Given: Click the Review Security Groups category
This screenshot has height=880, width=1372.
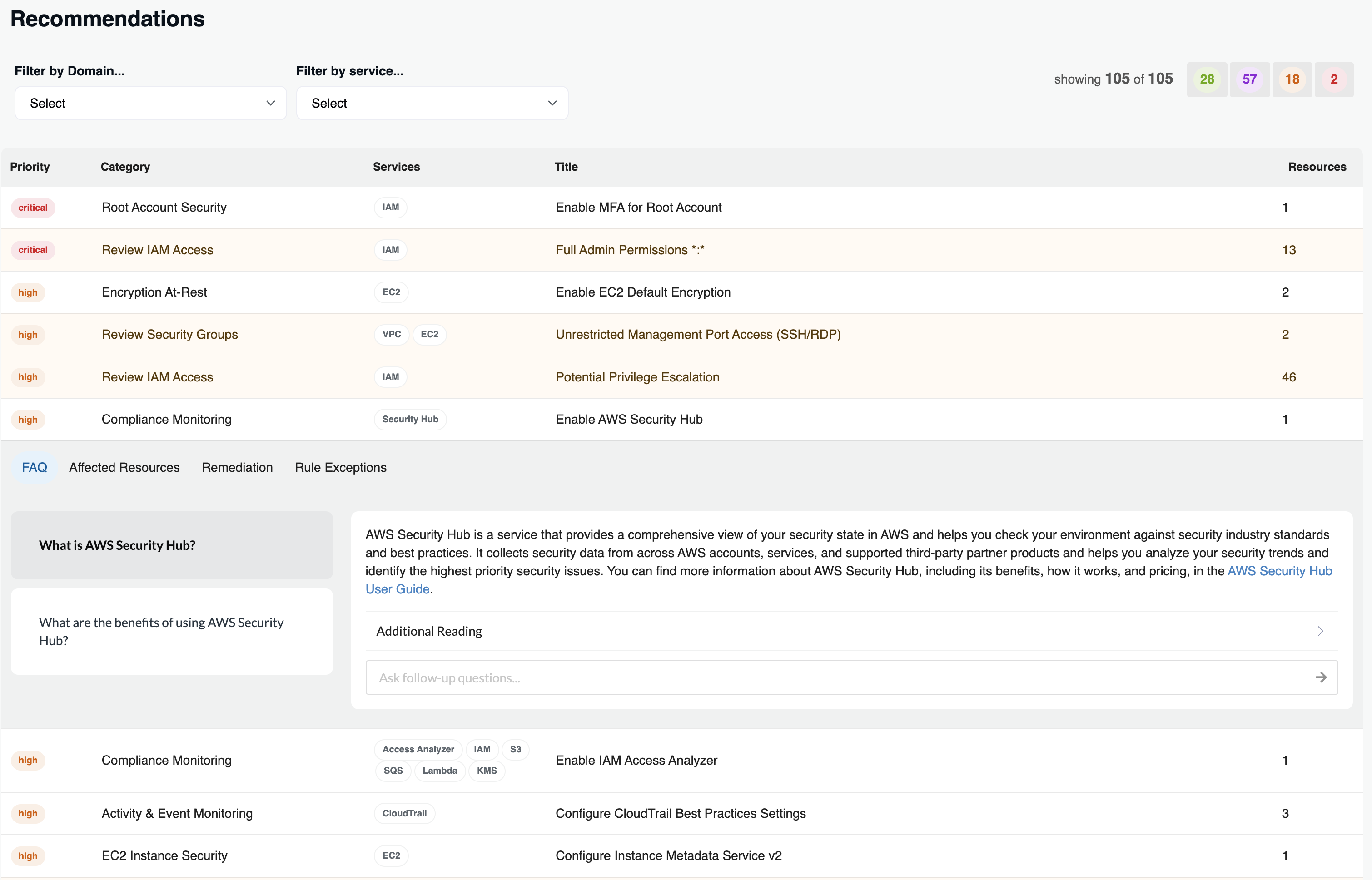Looking at the screenshot, I should [170, 334].
